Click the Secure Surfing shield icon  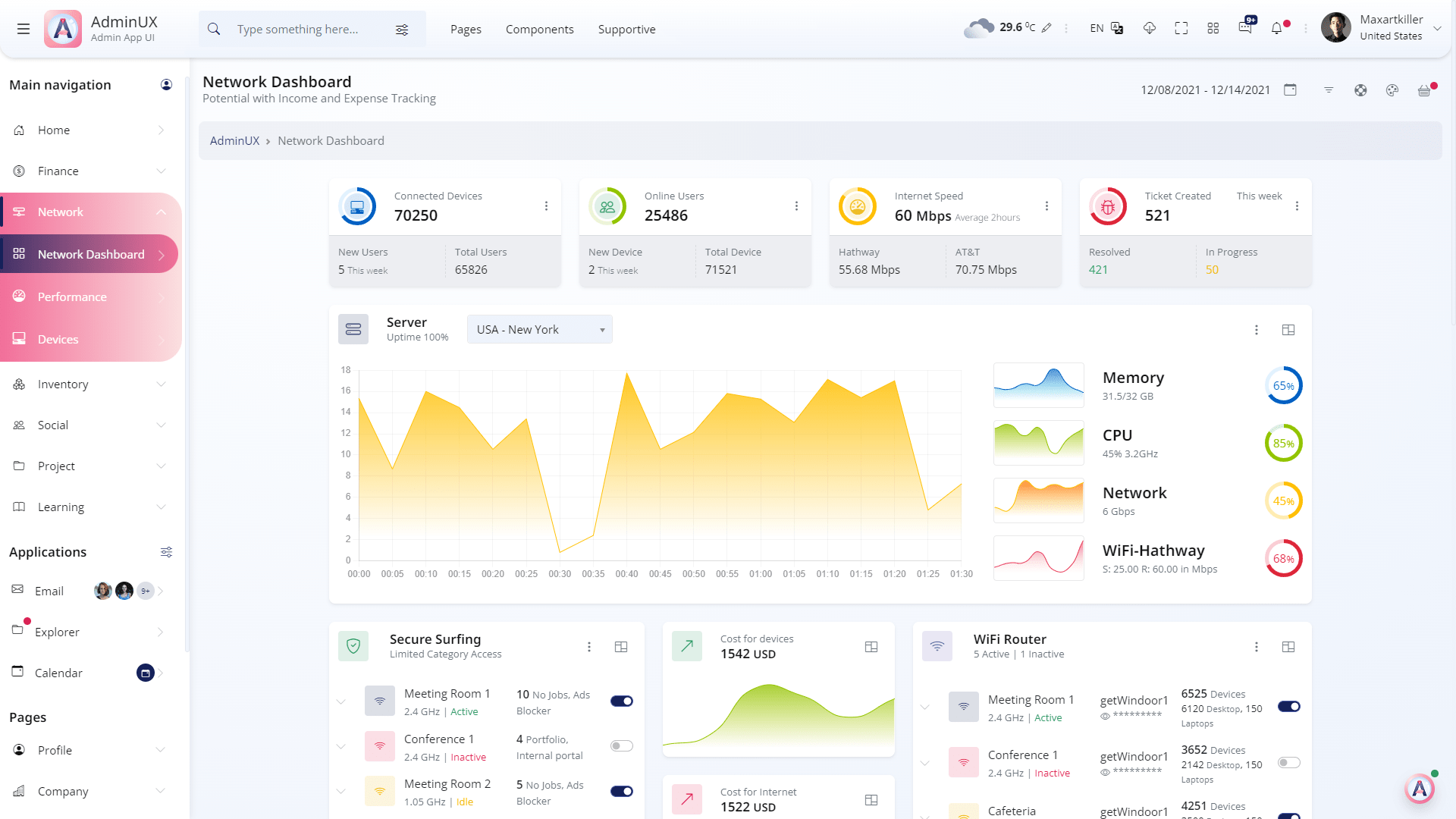354,646
